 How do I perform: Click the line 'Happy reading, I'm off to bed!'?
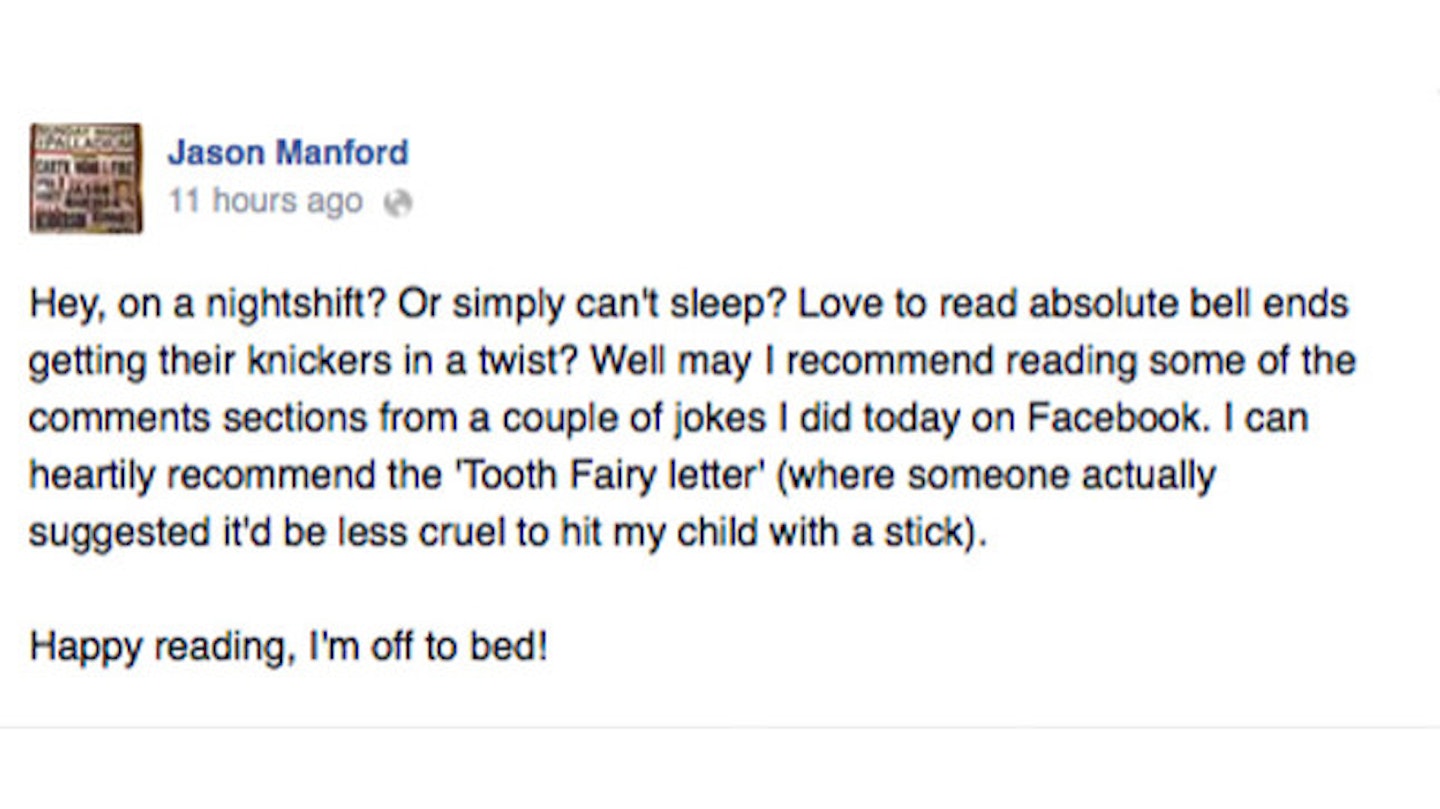click(289, 648)
